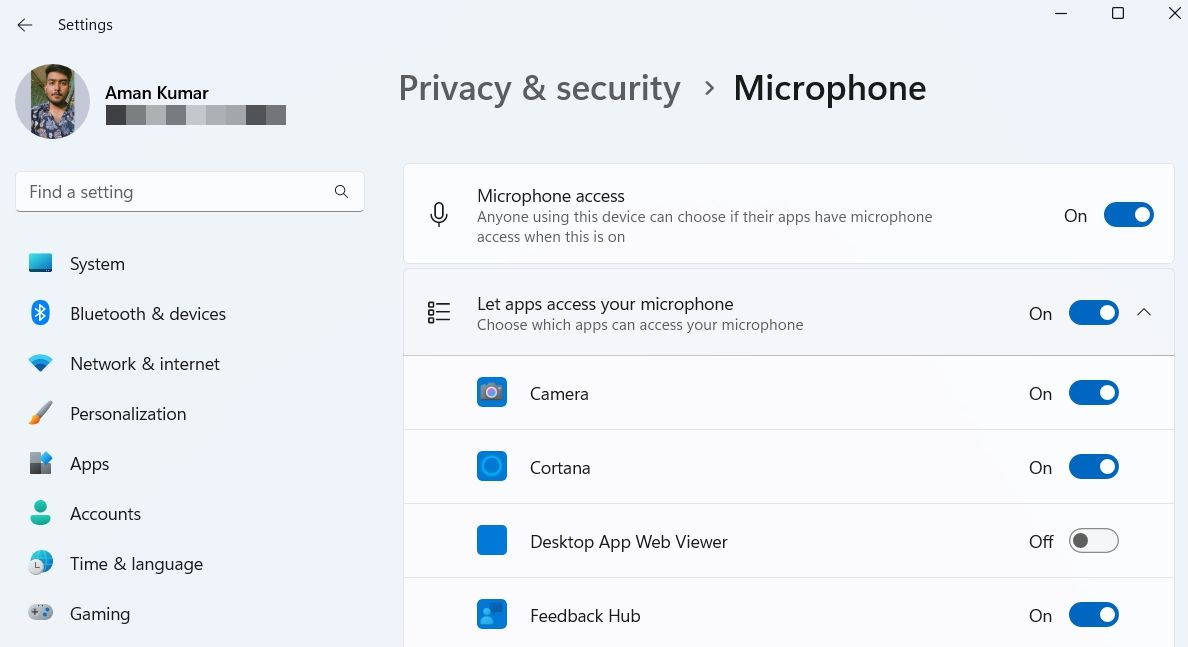
Task: Click the Network & internet wifi icon
Action: (x=40, y=363)
